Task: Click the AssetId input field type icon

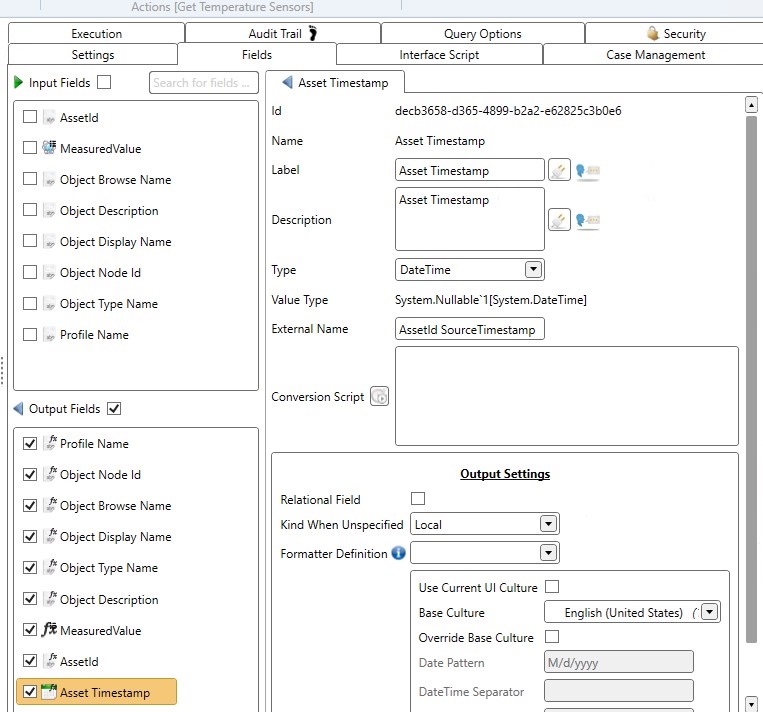Action: pos(49,117)
